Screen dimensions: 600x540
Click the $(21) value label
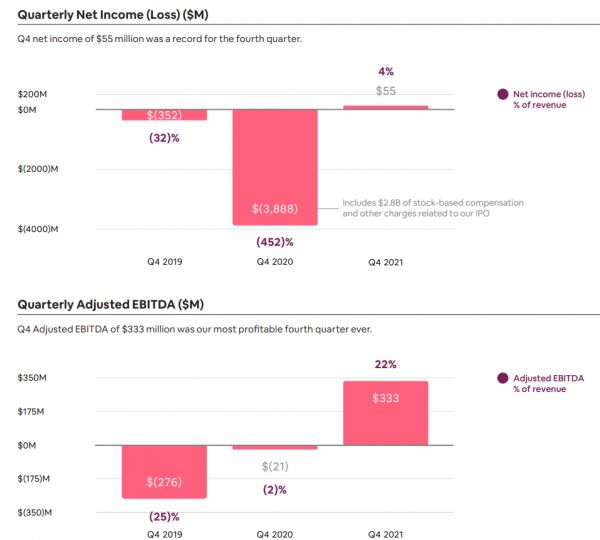click(x=275, y=467)
